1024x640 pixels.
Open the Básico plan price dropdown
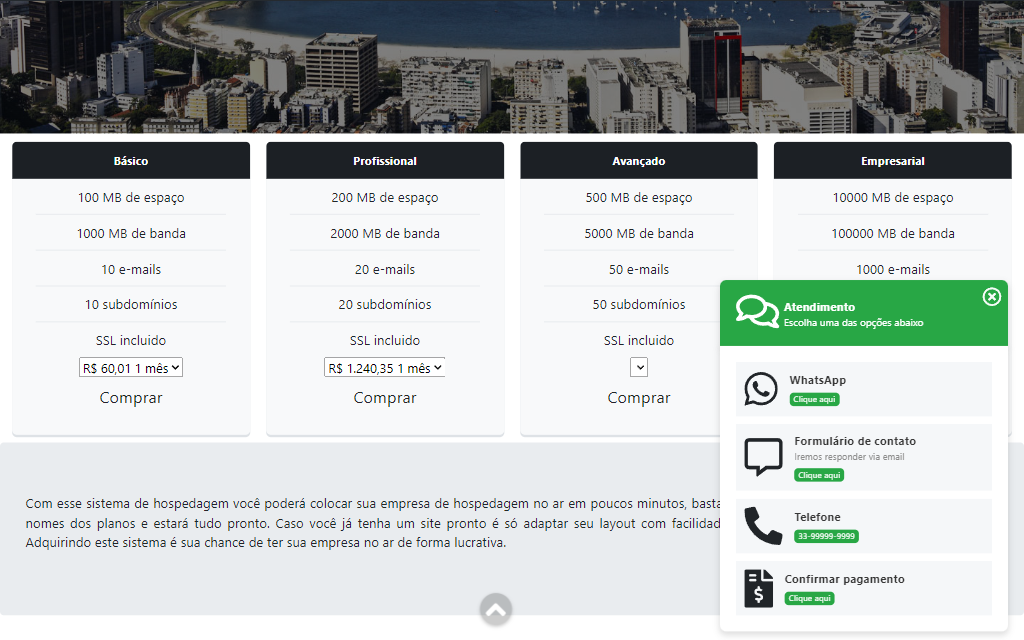coord(131,368)
